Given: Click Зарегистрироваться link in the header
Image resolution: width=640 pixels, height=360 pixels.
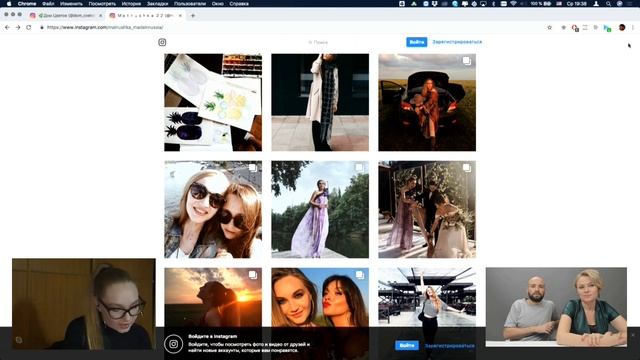Looking at the screenshot, I should point(457,42).
